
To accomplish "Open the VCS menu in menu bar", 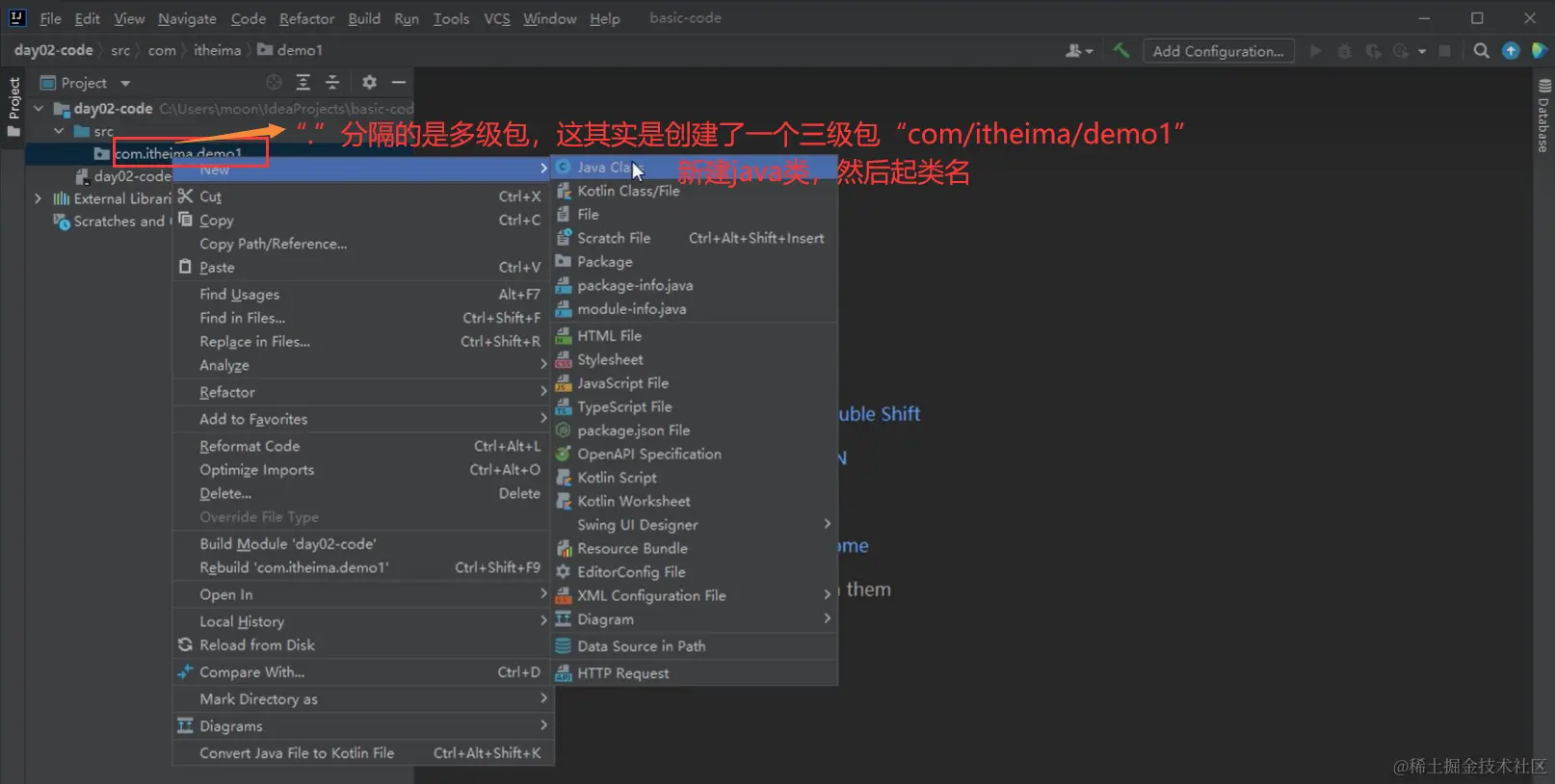I will coord(497,18).
